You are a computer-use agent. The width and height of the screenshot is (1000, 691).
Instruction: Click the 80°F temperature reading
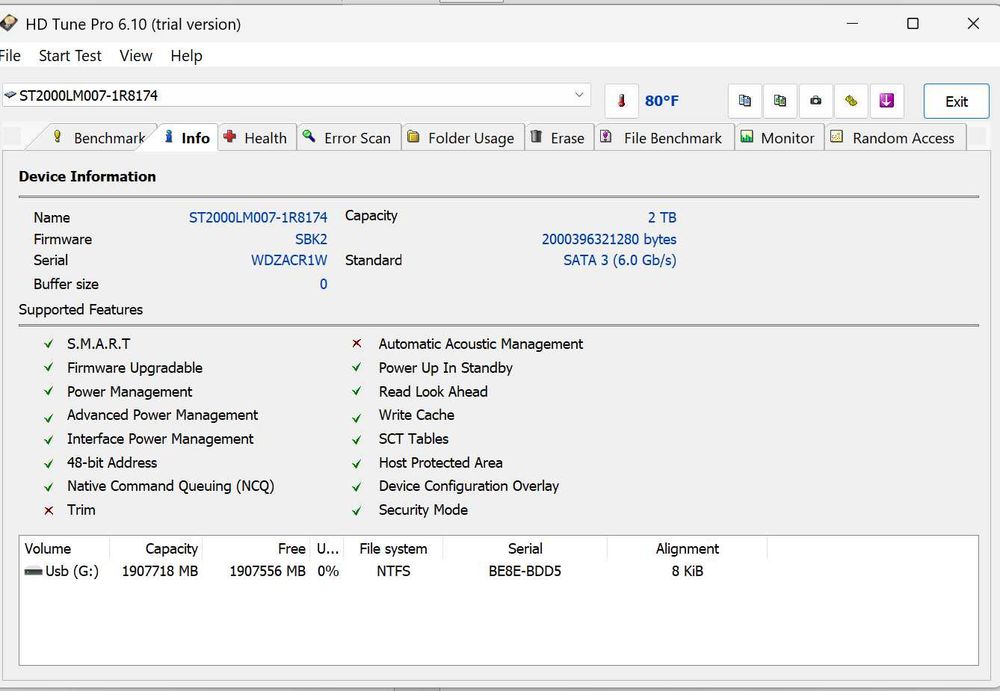tap(662, 101)
